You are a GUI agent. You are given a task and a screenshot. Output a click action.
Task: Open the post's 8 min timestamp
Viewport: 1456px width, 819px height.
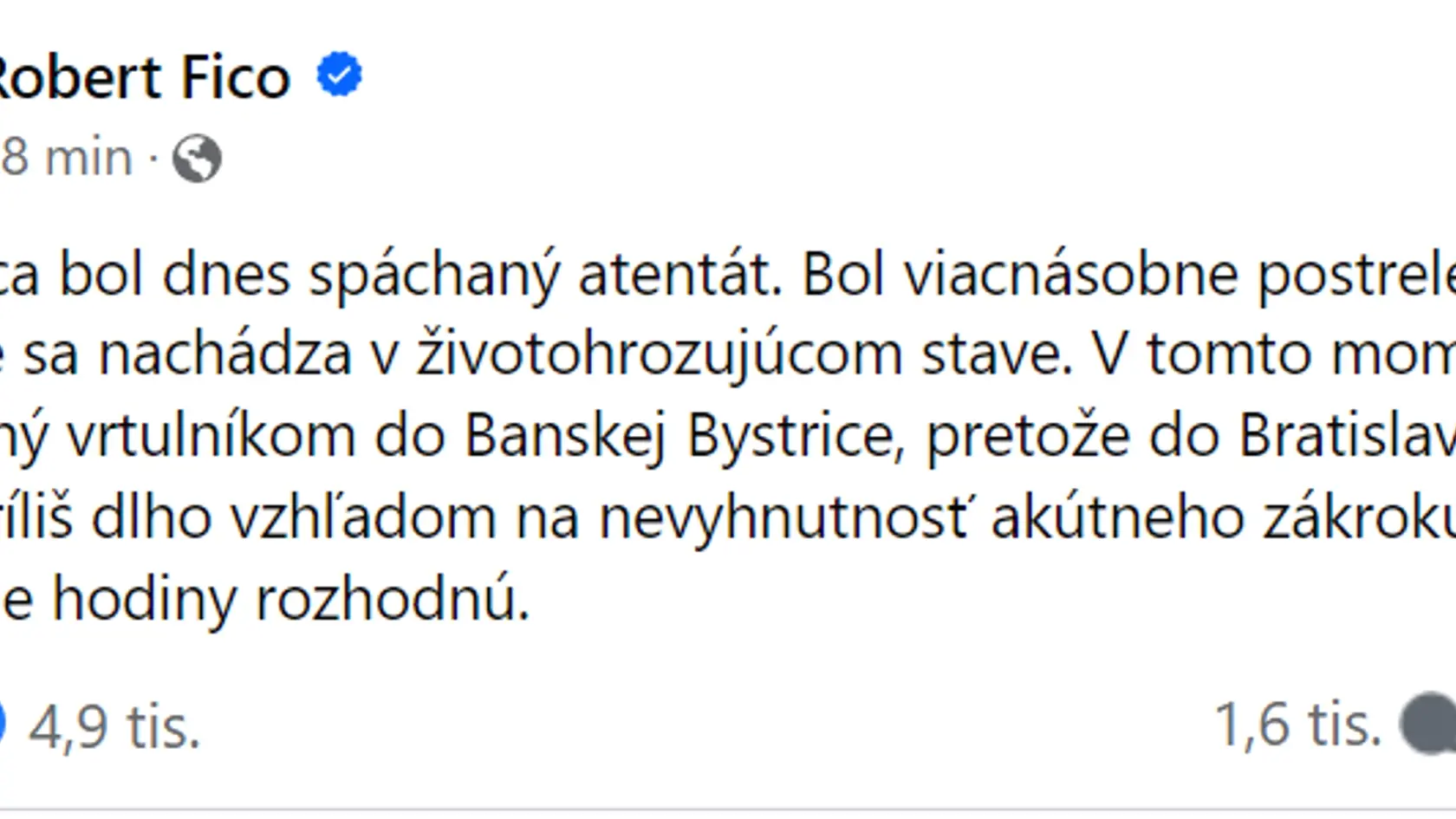67,158
